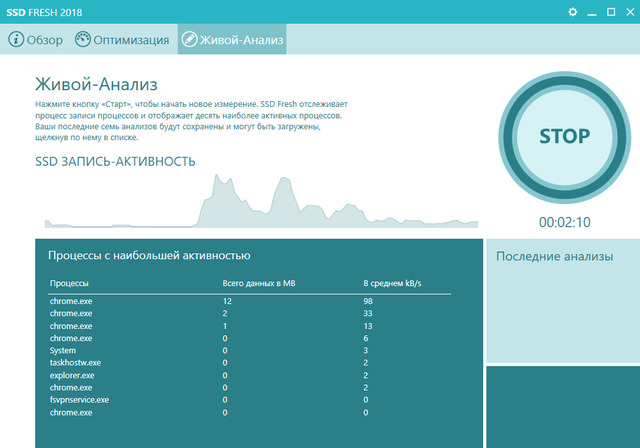
Task: Sort by the Процессы column header
Action: pos(70,284)
